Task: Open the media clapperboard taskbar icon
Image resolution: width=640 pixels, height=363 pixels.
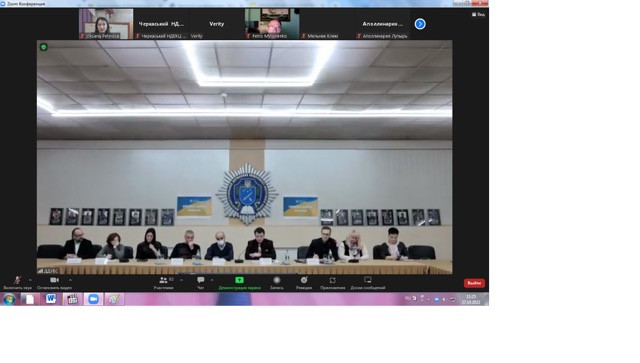Action: click(72, 299)
